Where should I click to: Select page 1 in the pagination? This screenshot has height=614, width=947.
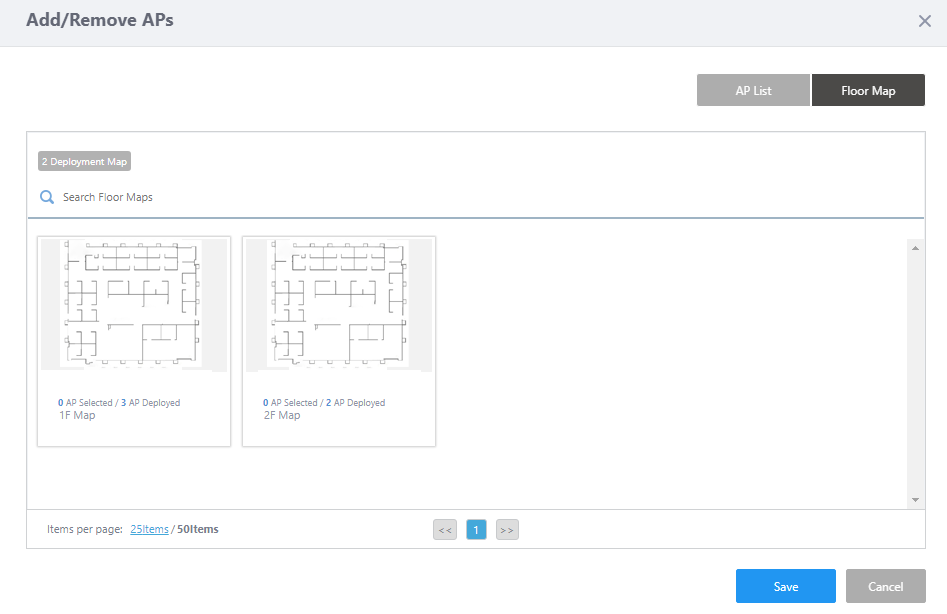pyautogui.click(x=476, y=530)
